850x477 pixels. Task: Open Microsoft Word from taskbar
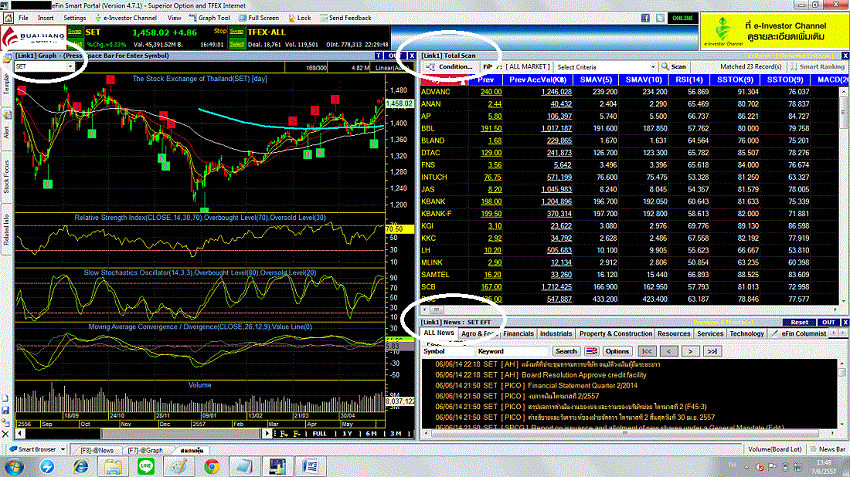(x=311, y=467)
